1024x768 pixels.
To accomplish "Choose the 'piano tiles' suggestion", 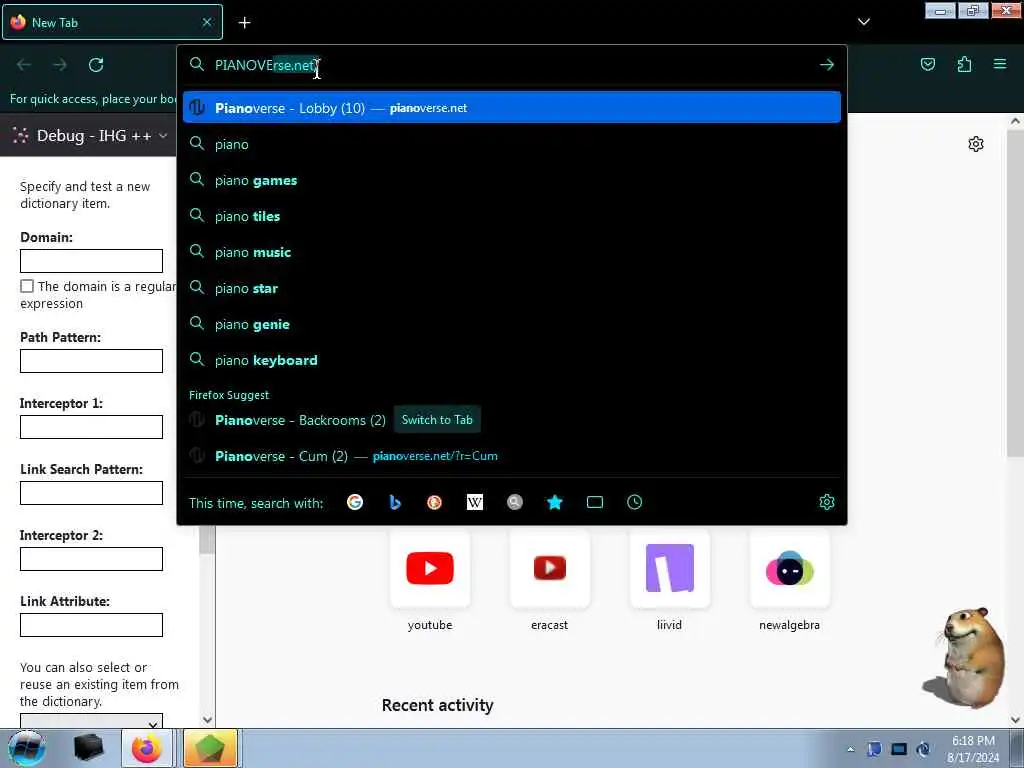I will 511,216.
